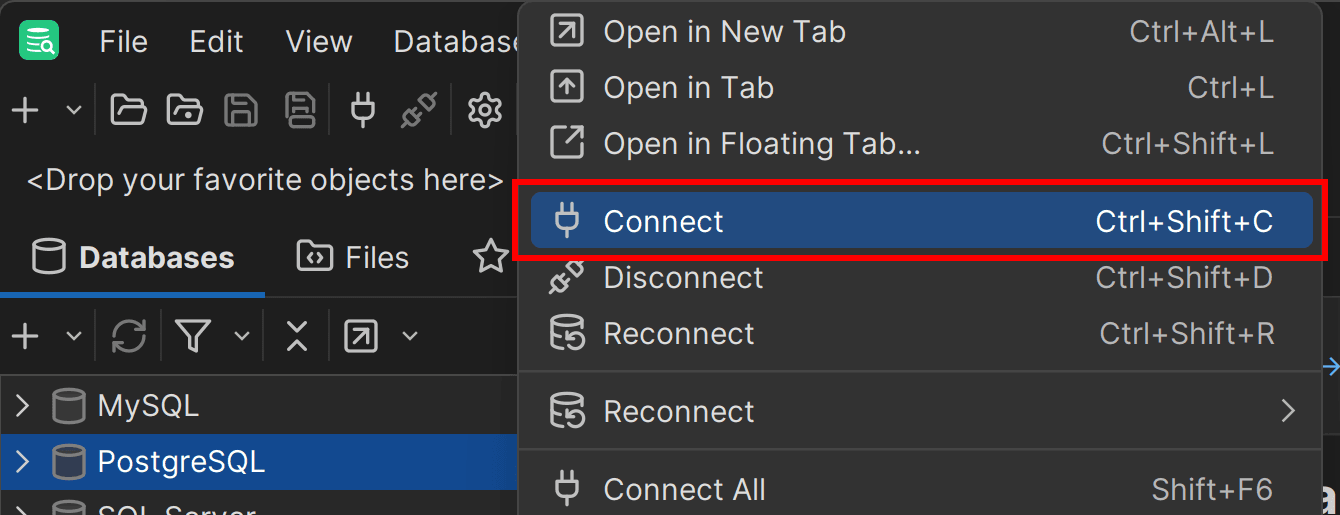Screen dimensions: 1340x515
Task: Click the save all toolbar icon
Action: point(300,110)
